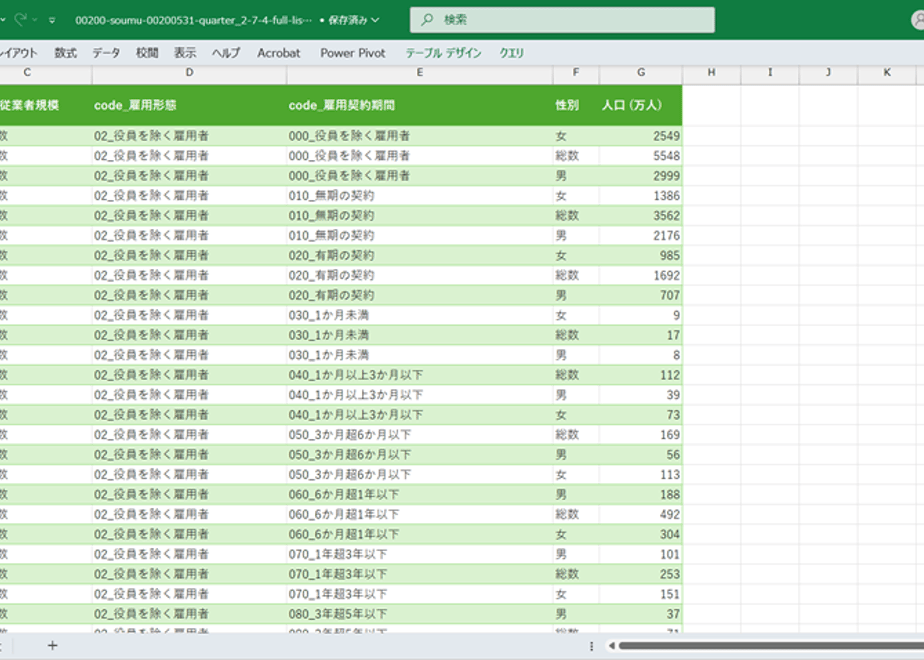924x660 pixels.
Task: Open the Power Pivot tab
Action: 352,53
